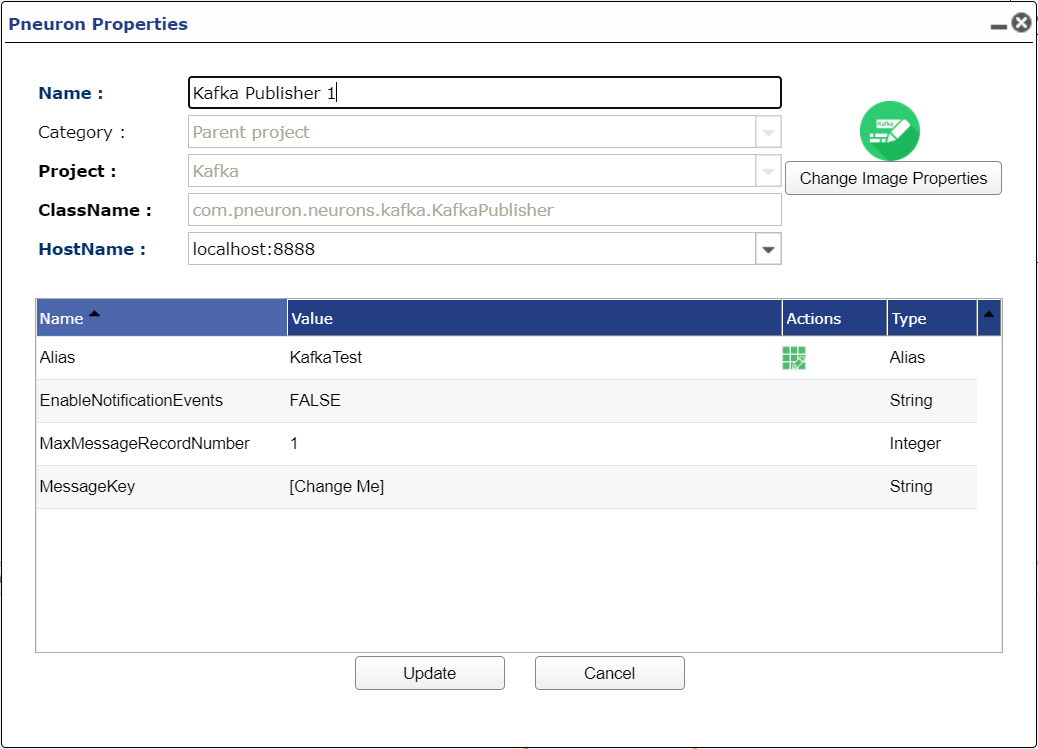Click the Name : form label

pyautogui.click(x=71, y=93)
